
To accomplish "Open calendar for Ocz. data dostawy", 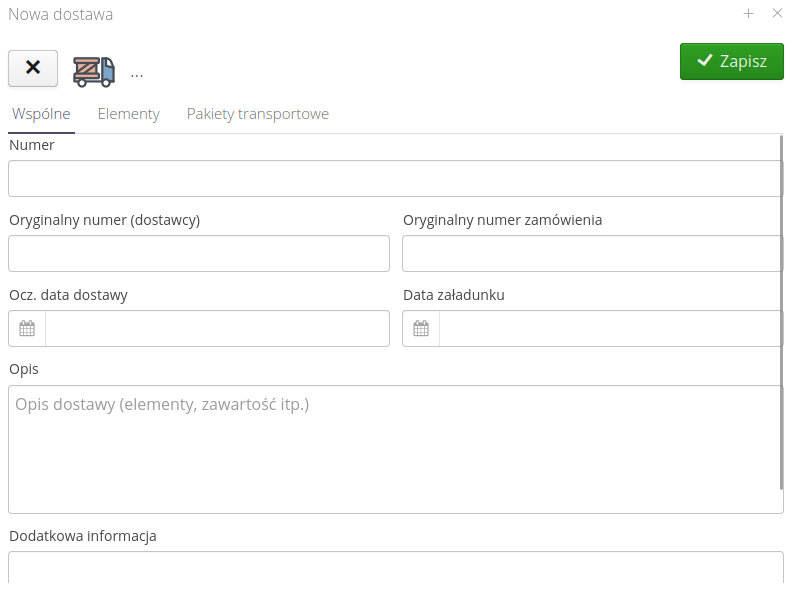I will coord(27,328).
